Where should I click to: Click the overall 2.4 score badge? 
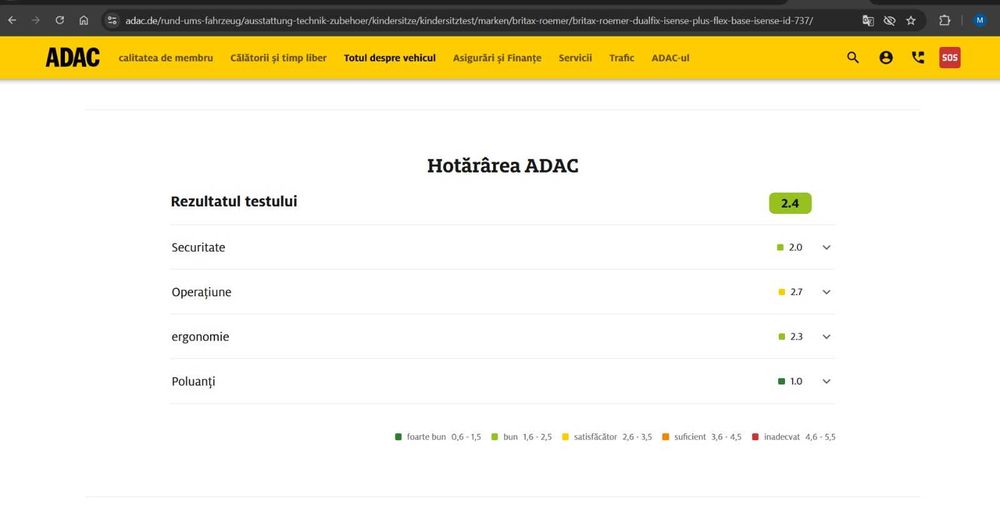click(x=790, y=203)
